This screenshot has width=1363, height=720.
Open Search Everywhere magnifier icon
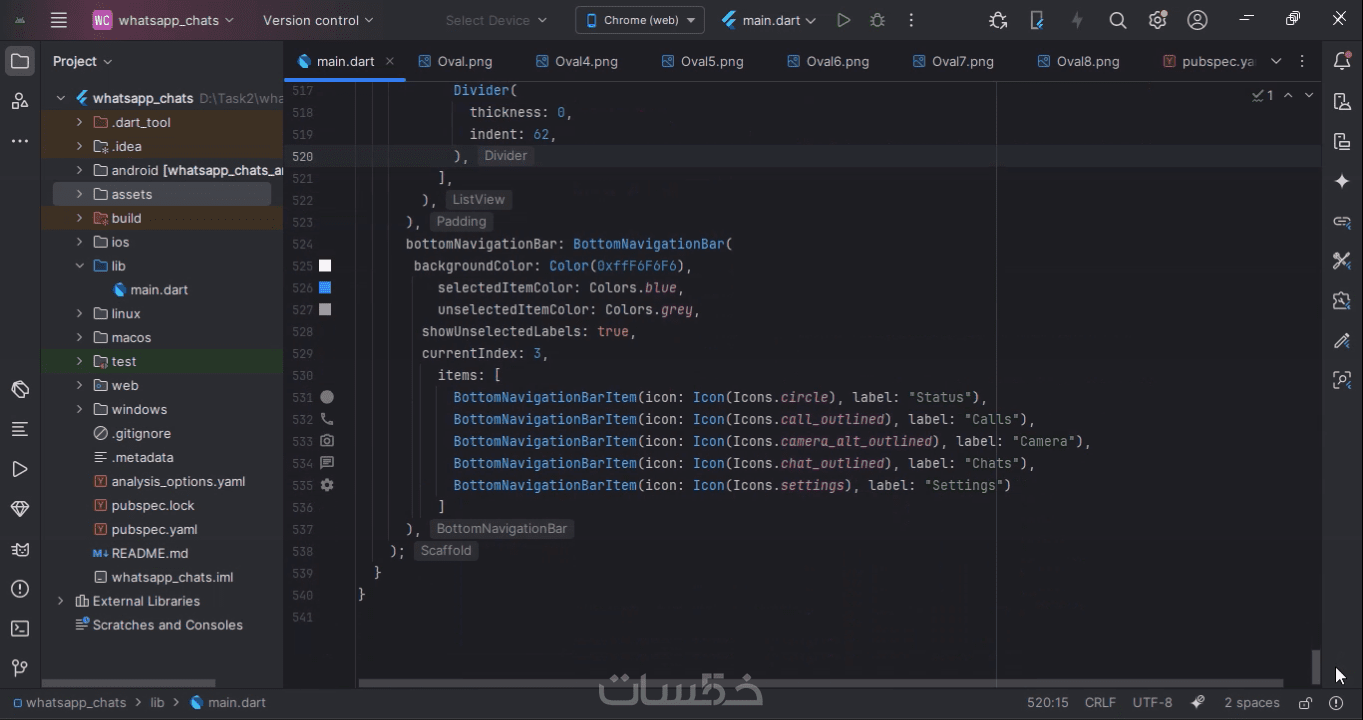(x=1118, y=20)
